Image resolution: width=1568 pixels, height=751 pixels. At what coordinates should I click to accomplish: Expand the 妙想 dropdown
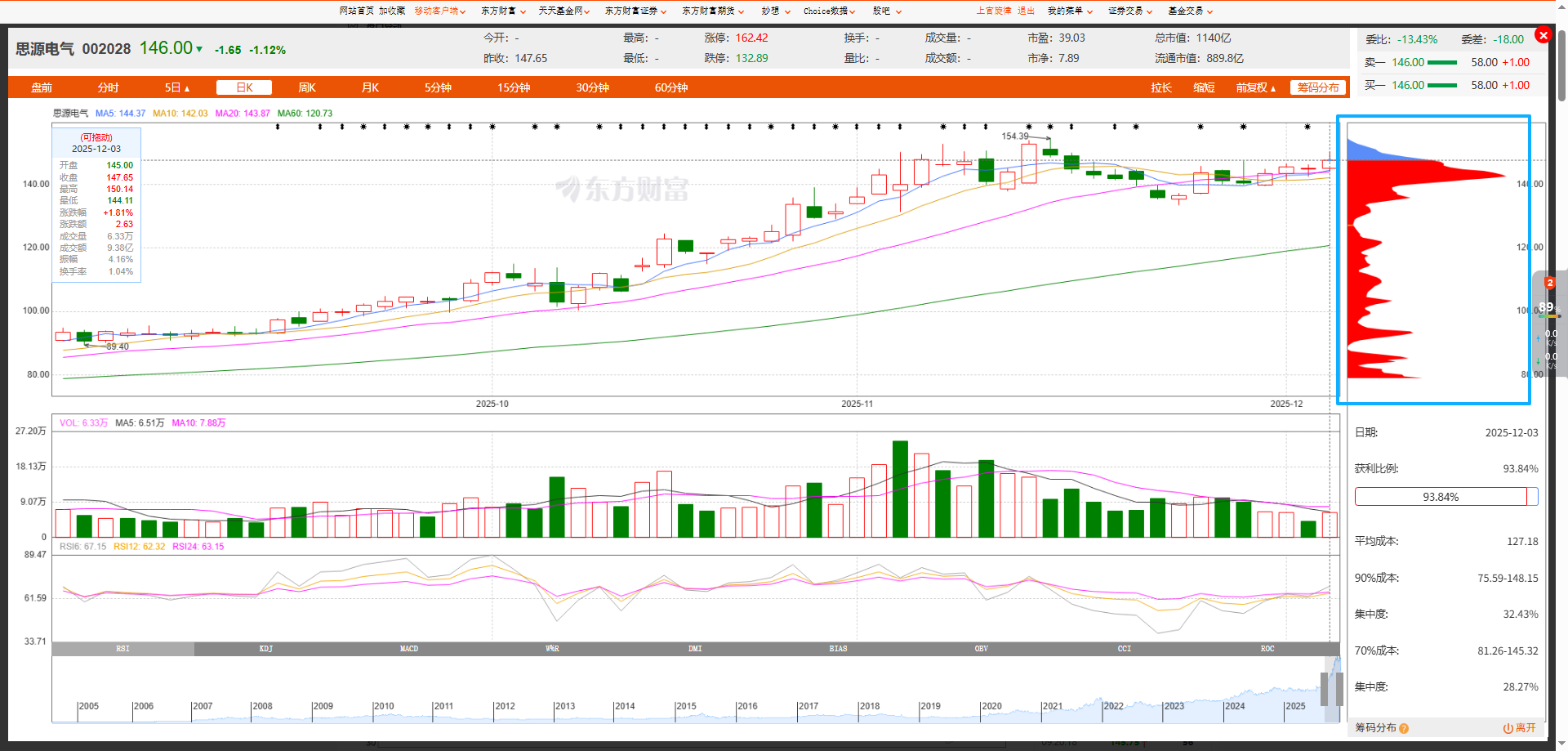776,11
